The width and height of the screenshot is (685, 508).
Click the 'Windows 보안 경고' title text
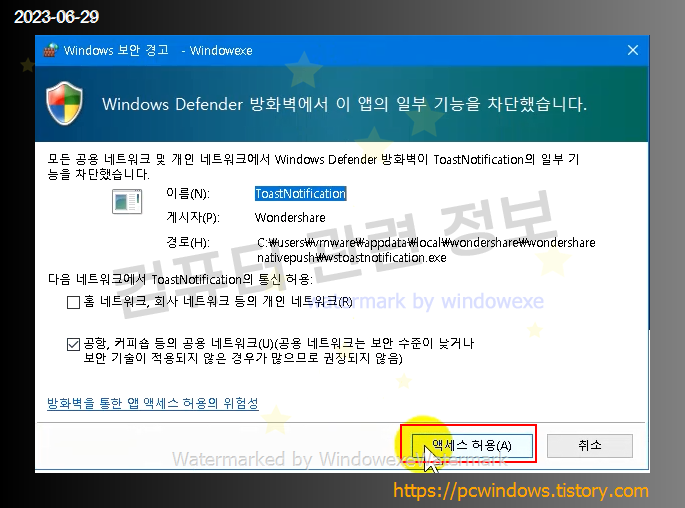[116, 50]
